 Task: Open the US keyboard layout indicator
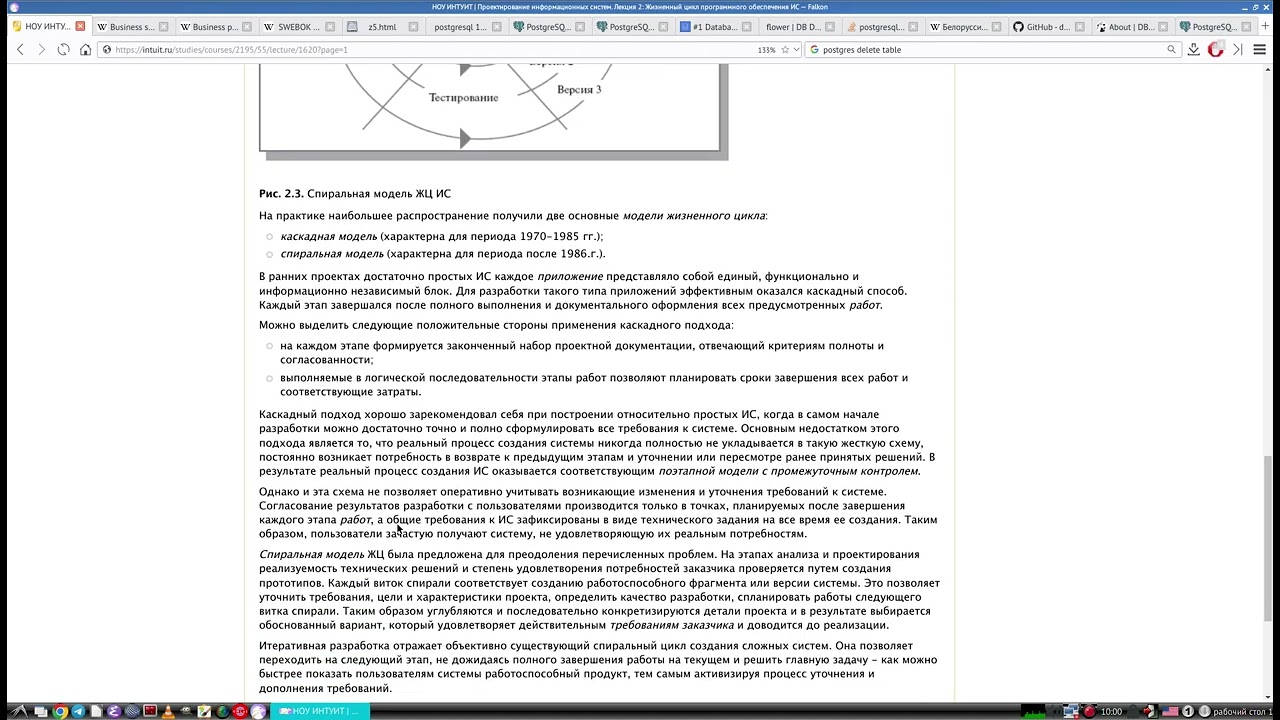tap(1170, 711)
